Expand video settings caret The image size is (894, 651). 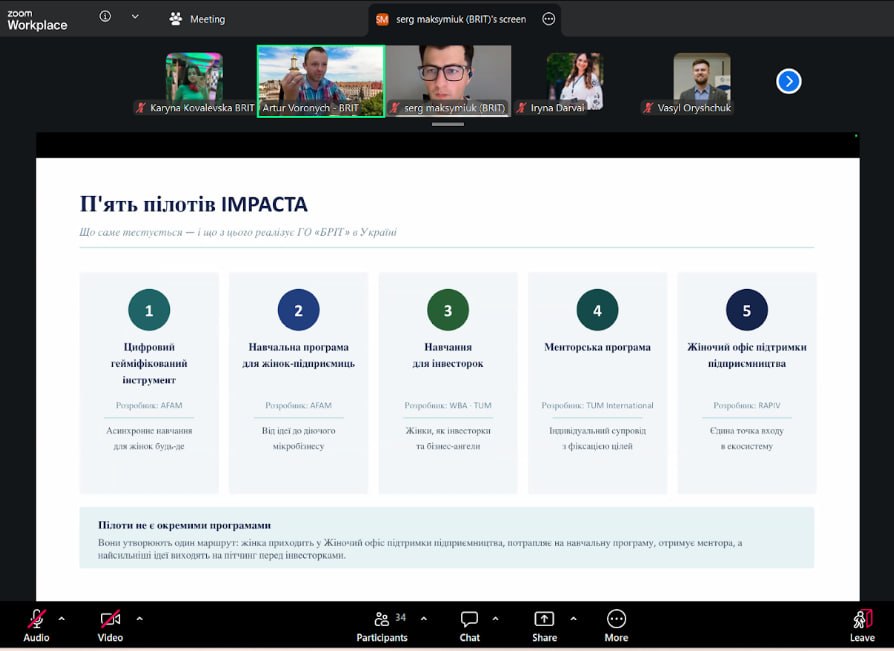coord(140,619)
